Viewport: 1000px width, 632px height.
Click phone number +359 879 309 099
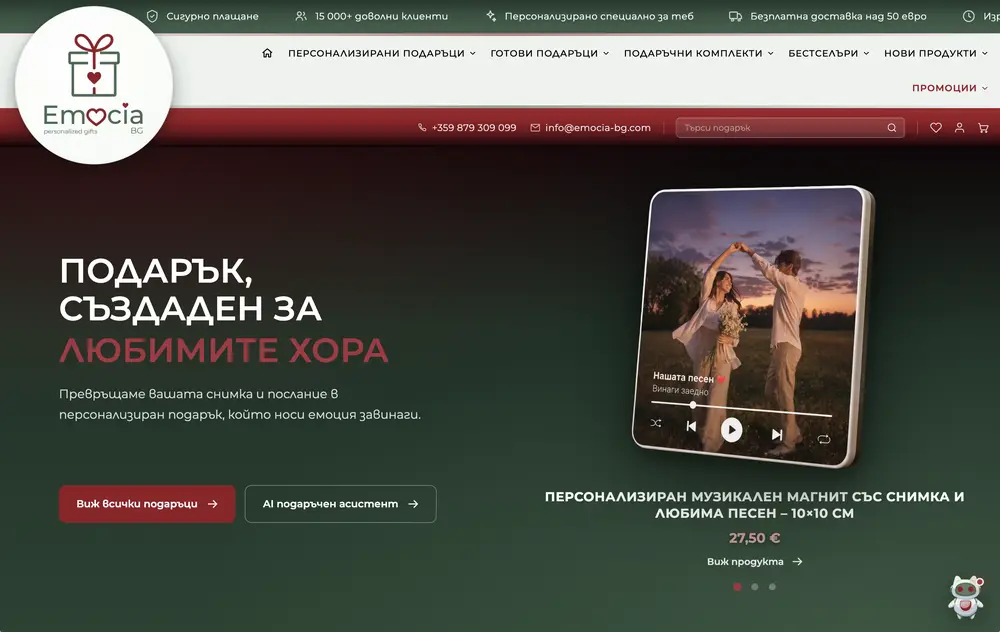pos(474,128)
